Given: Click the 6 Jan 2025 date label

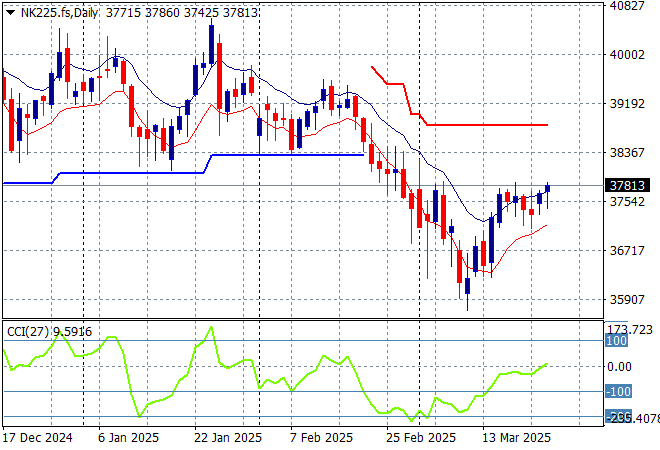Looking at the screenshot, I should 130,437.
